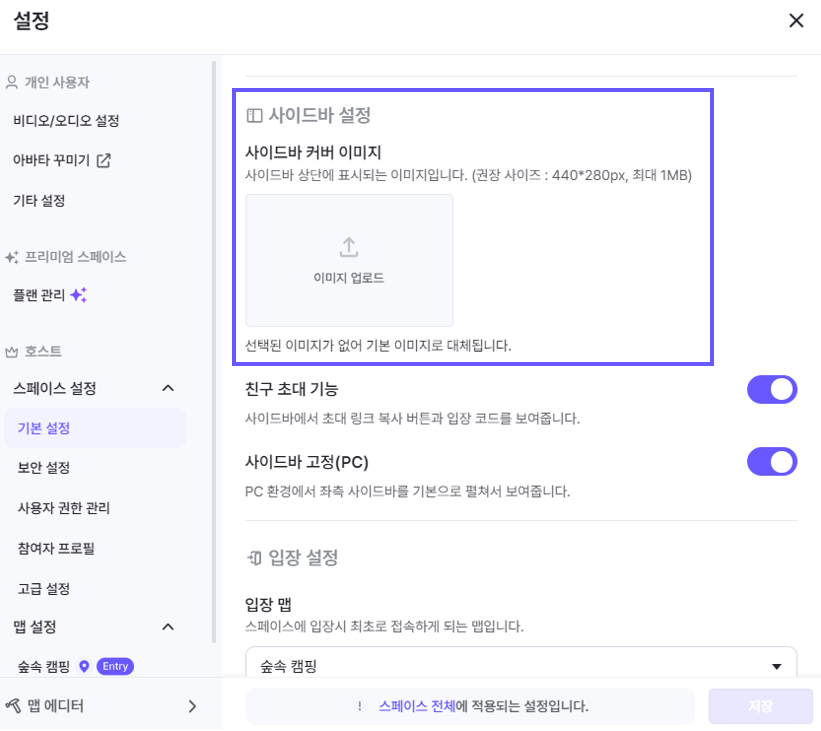Click the upload arrow icon
821x731 pixels.
pyautogui.click(x=349, y=247)
